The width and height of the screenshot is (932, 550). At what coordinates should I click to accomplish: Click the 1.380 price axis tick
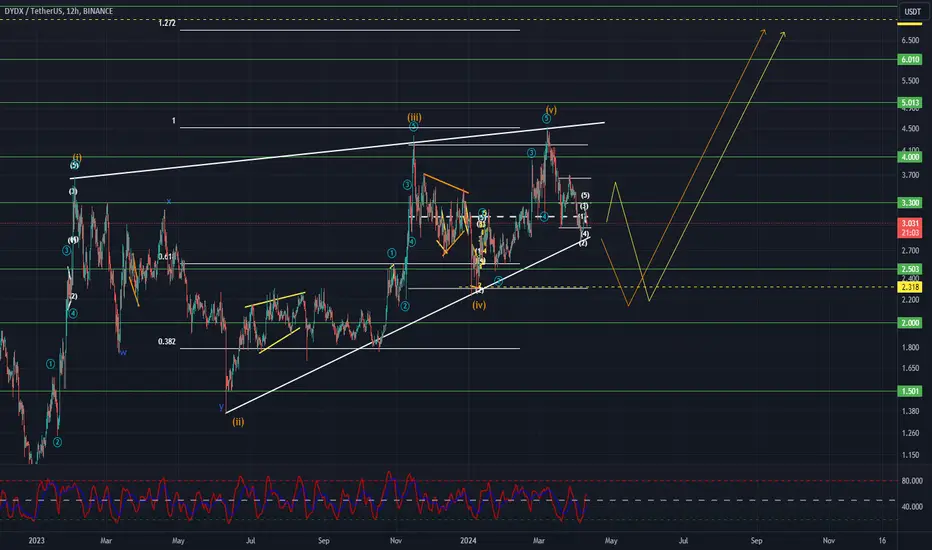pyautogui.click(x=910, y=411)
